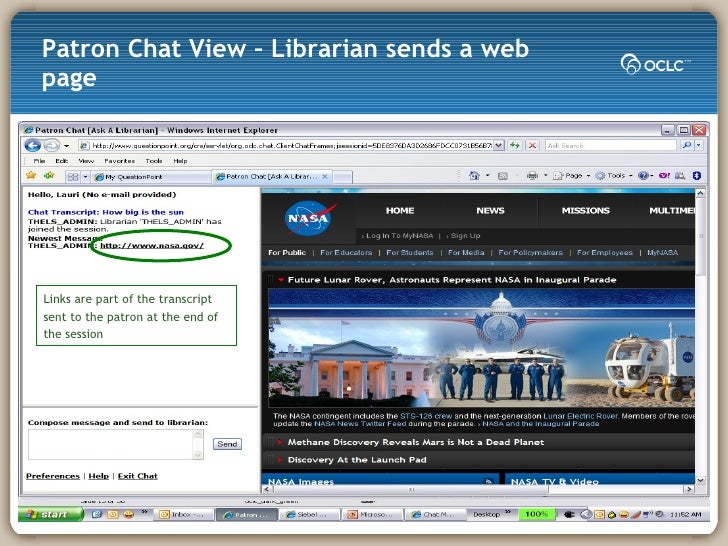Click the browser Back arrow button

click(x=33, y=145)
